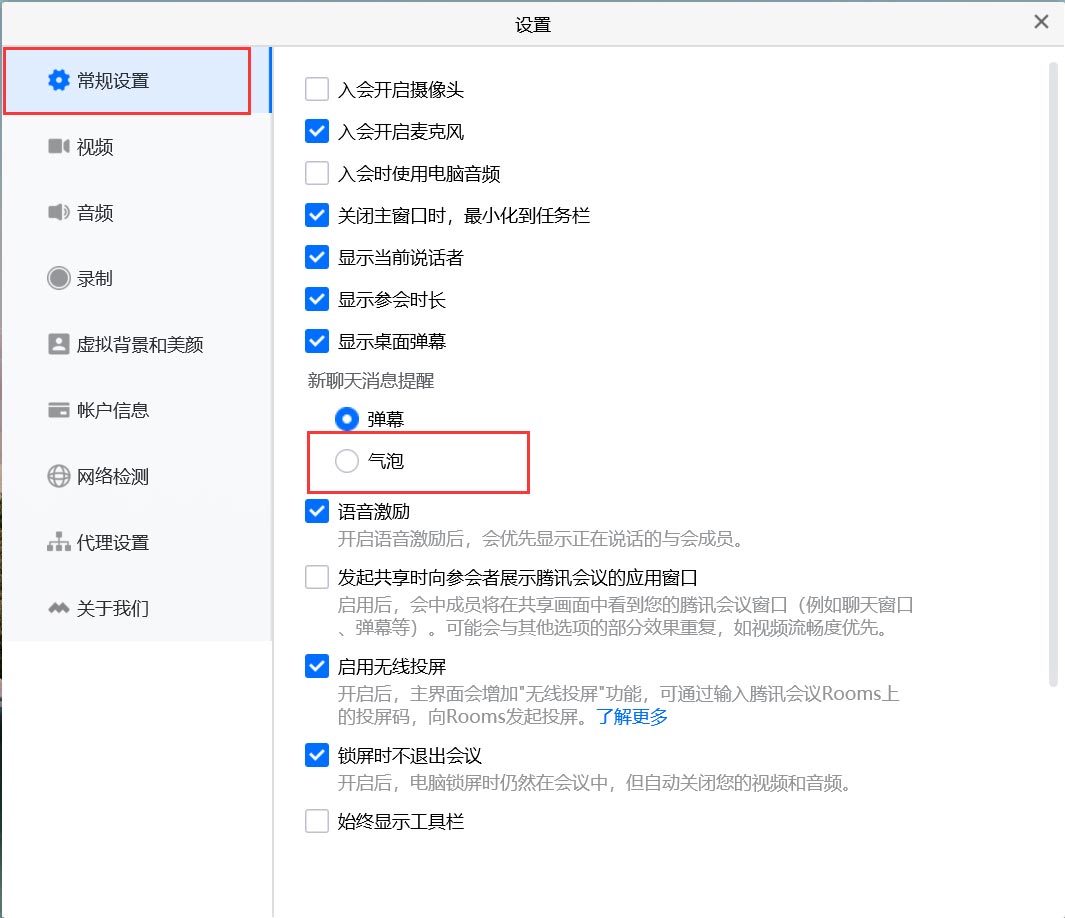Close the 设置 dialog window
The image size is (1065, 918).
[x=1041, y=22]
